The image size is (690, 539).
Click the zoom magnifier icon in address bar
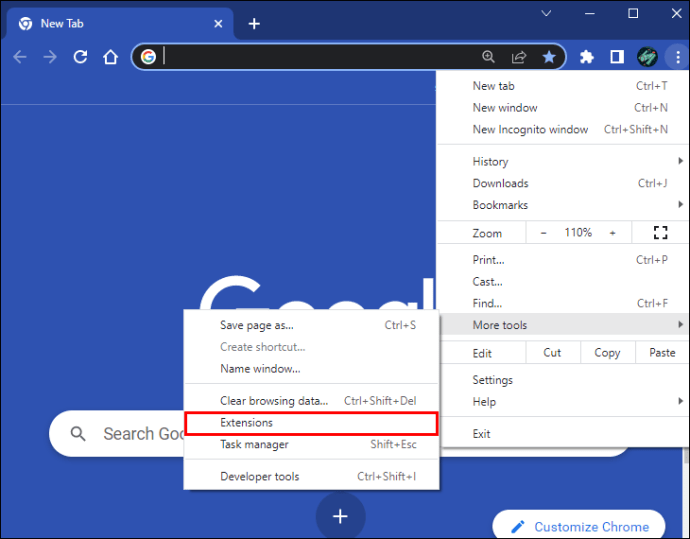click(x=488, y=57)
